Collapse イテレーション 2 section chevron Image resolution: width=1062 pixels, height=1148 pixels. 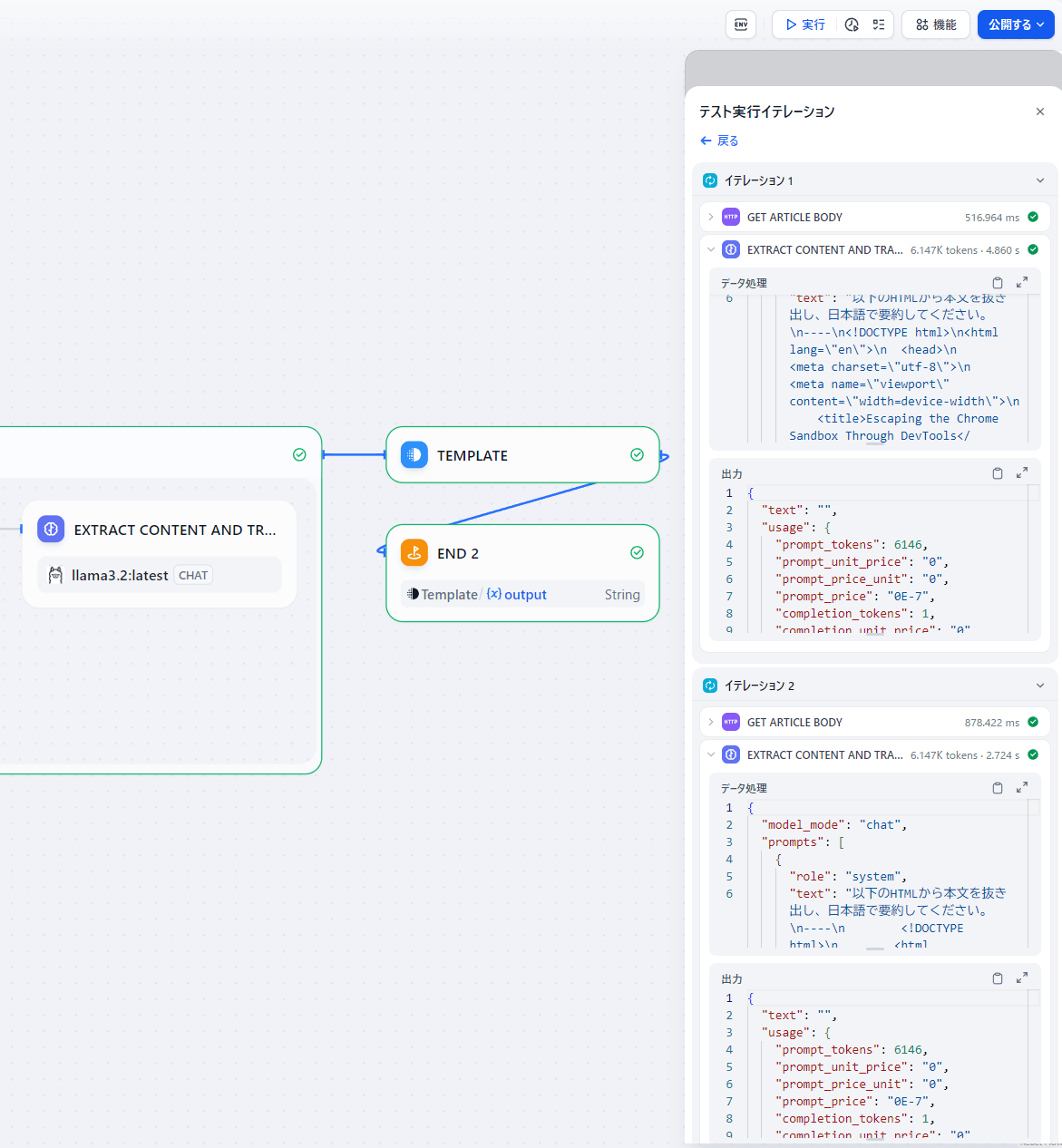tap(1040, 686)
